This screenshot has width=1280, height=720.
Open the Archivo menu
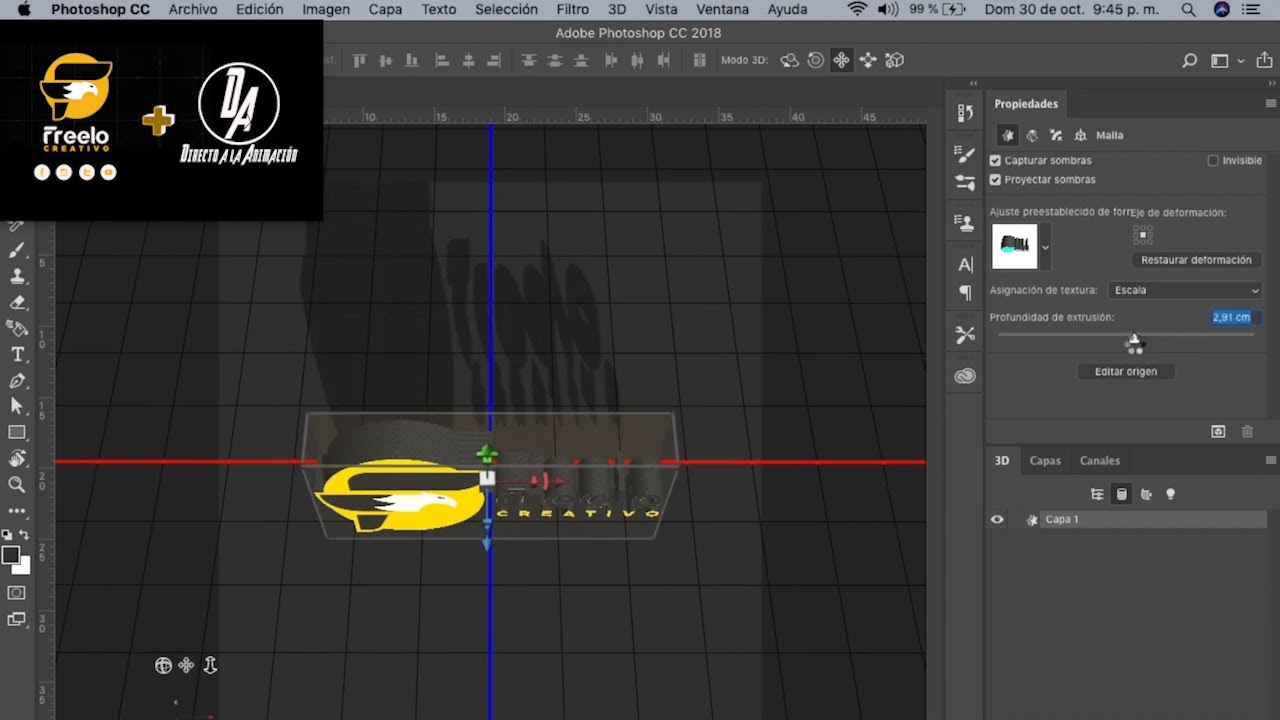[x=193, y=9]
